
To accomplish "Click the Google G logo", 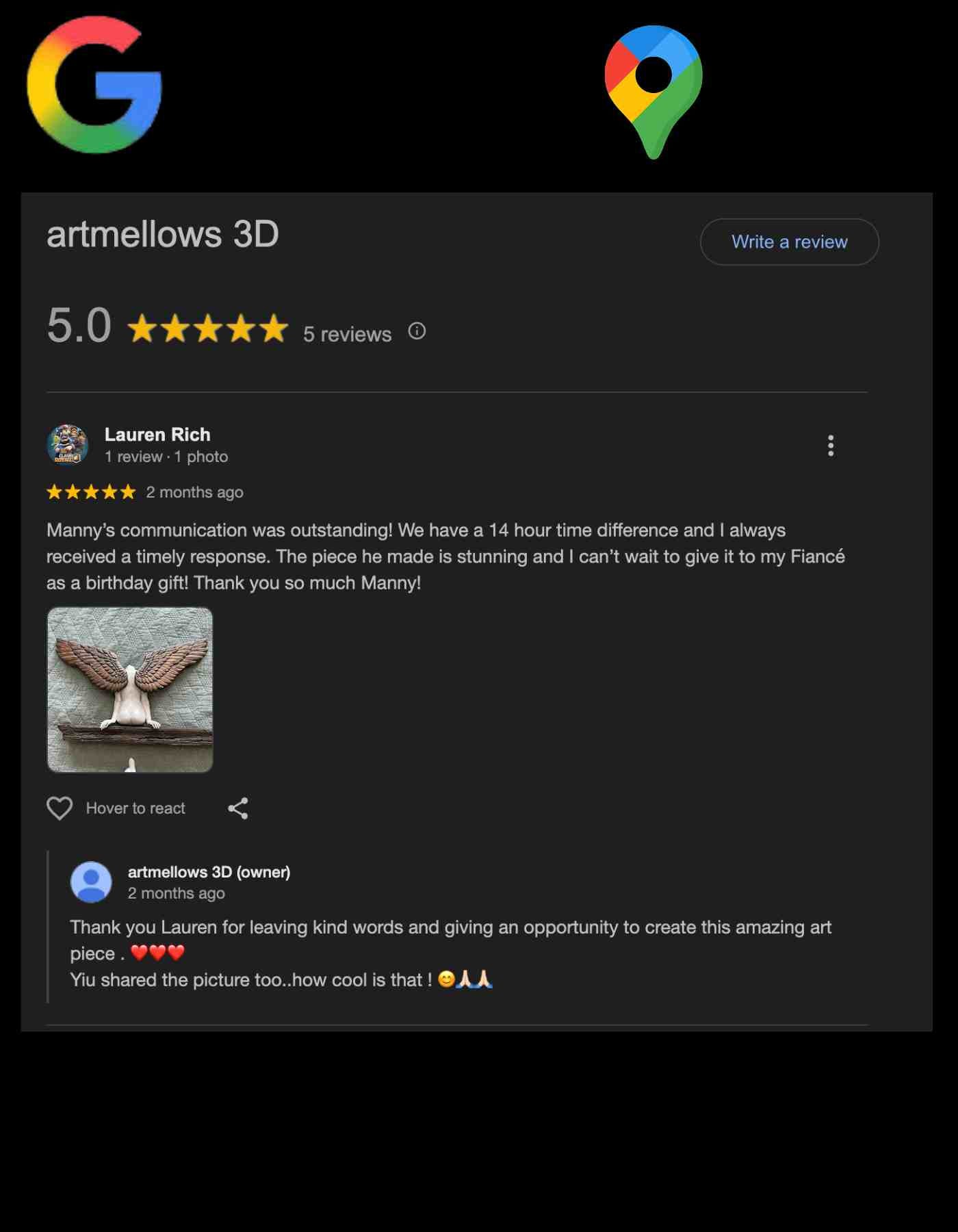I will [94, 85].
